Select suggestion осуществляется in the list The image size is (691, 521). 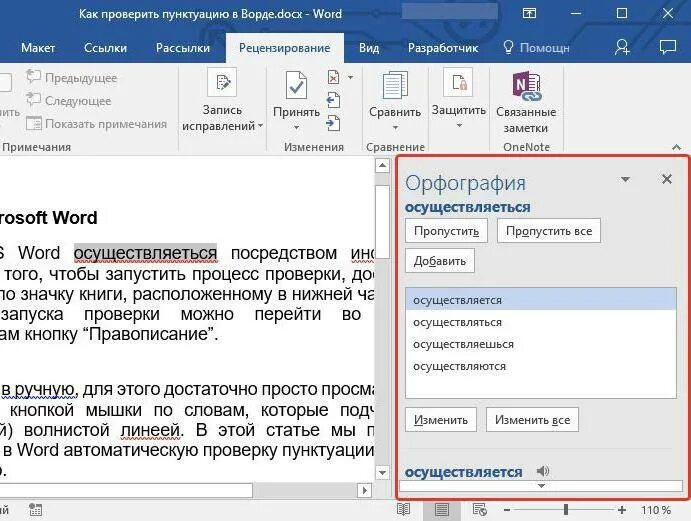coord(541,300)
